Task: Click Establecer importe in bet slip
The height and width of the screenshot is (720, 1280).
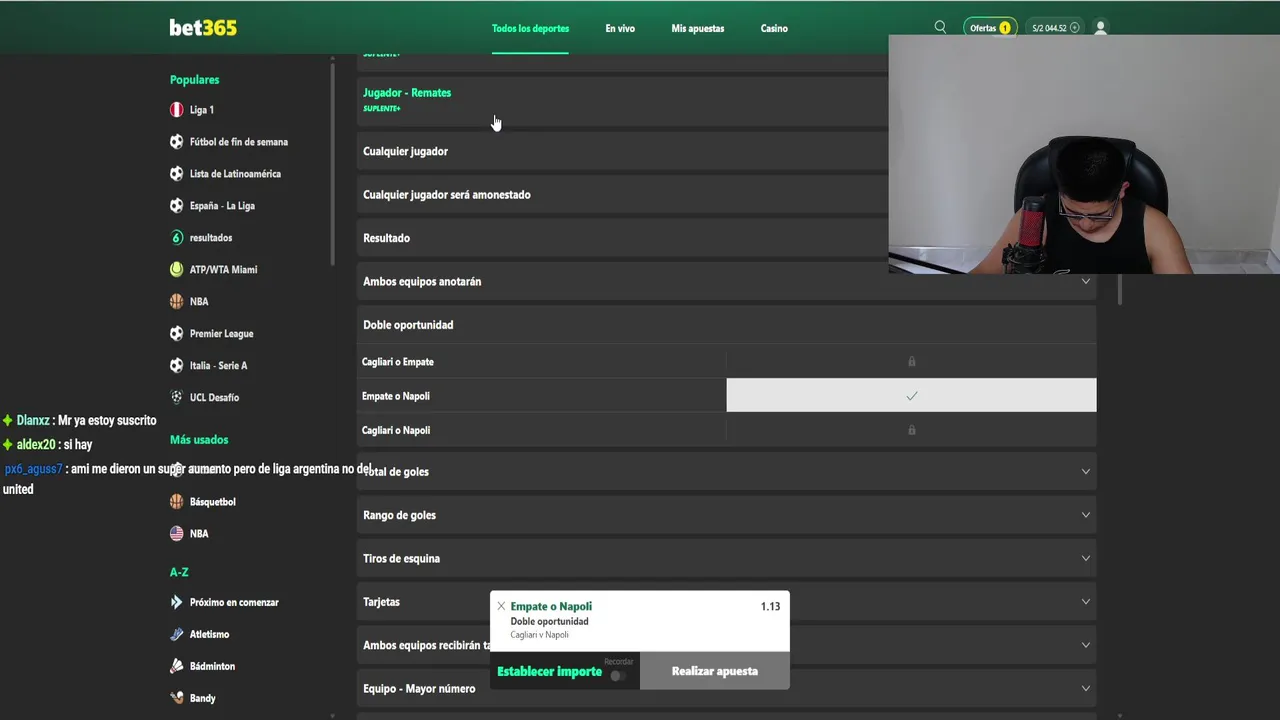Action: (x=549, y=672)
